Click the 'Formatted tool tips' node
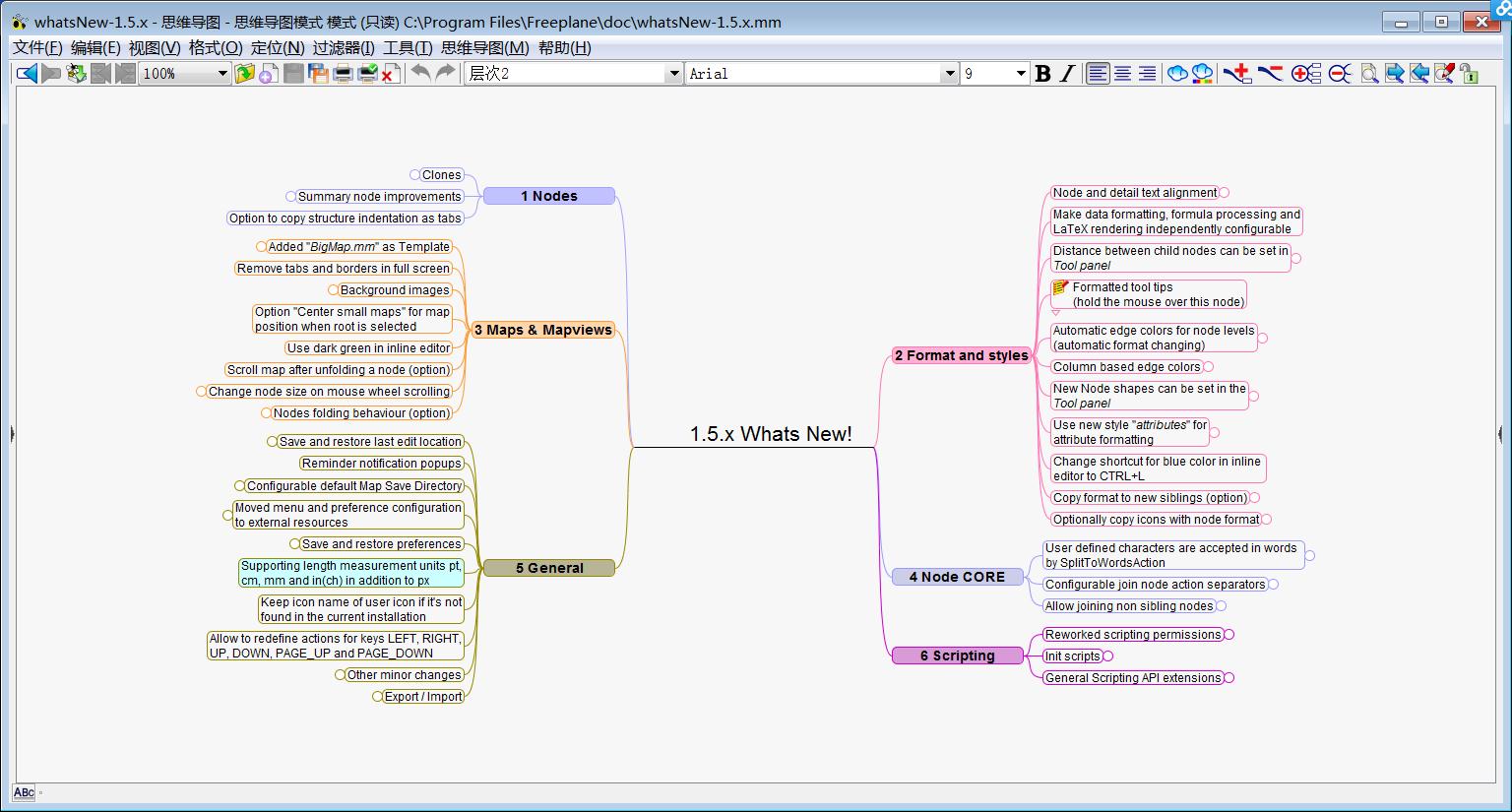This screenshot has width=1512, height=812. (1148, 294)
